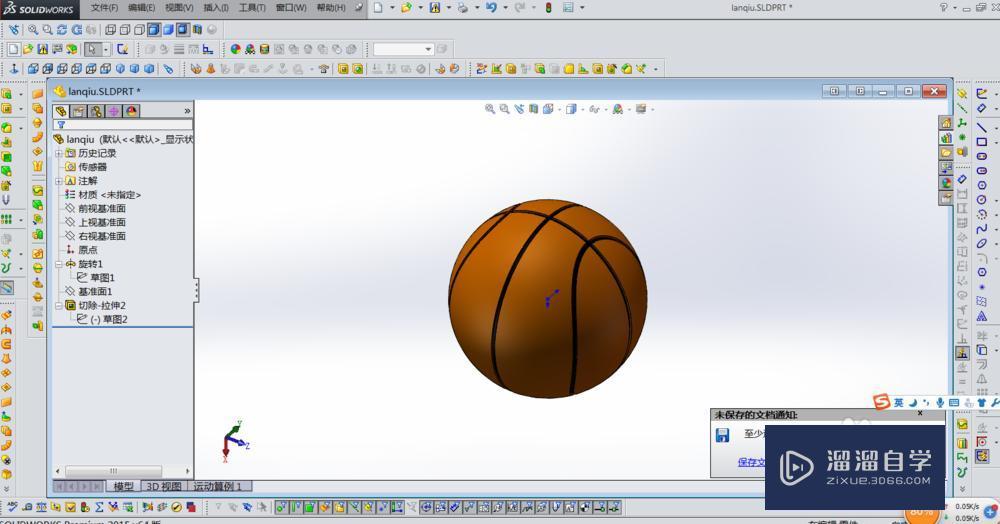Open the dropdown arrow next to Open folder icon
Image resolution: width=1000 pixels, height=524 pixels.
pos(420,8)
